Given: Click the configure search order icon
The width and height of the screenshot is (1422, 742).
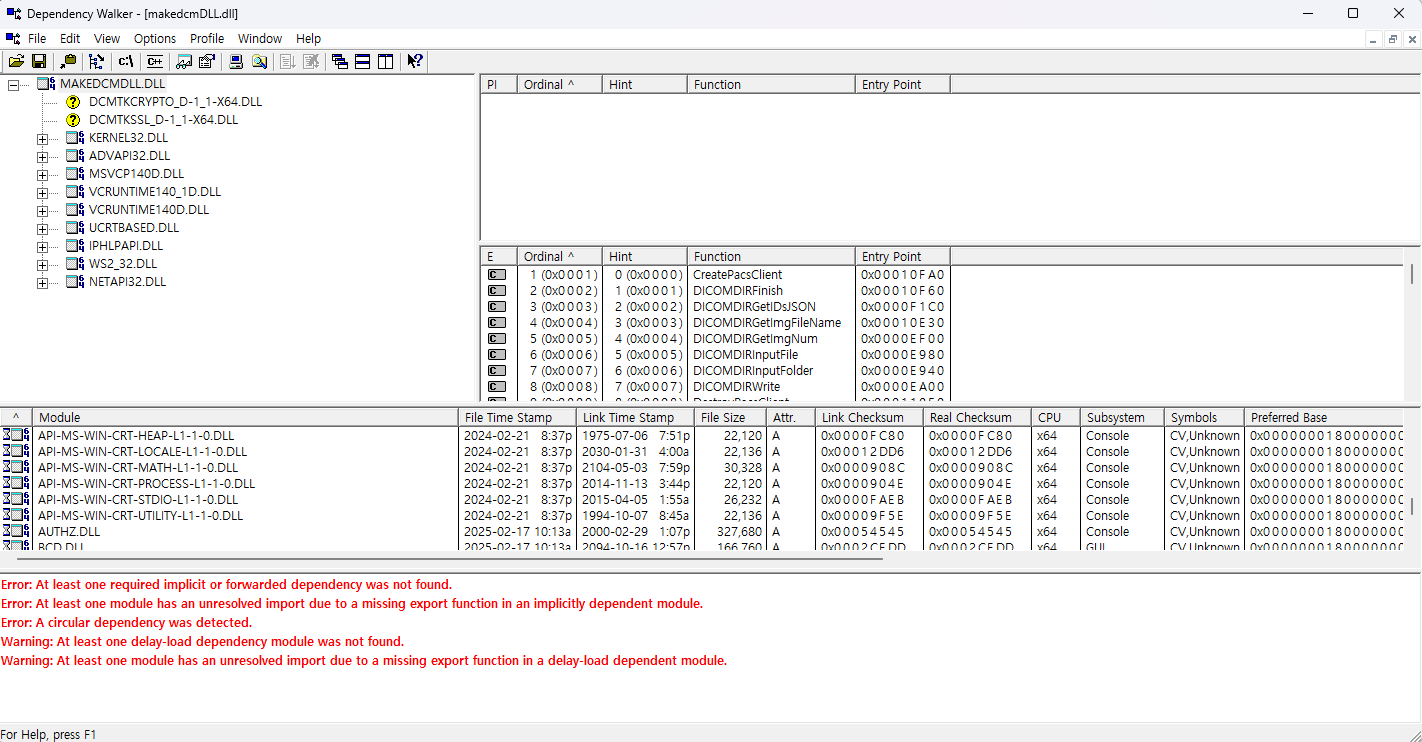Looking at the screenshot, I should coord(184,61).
